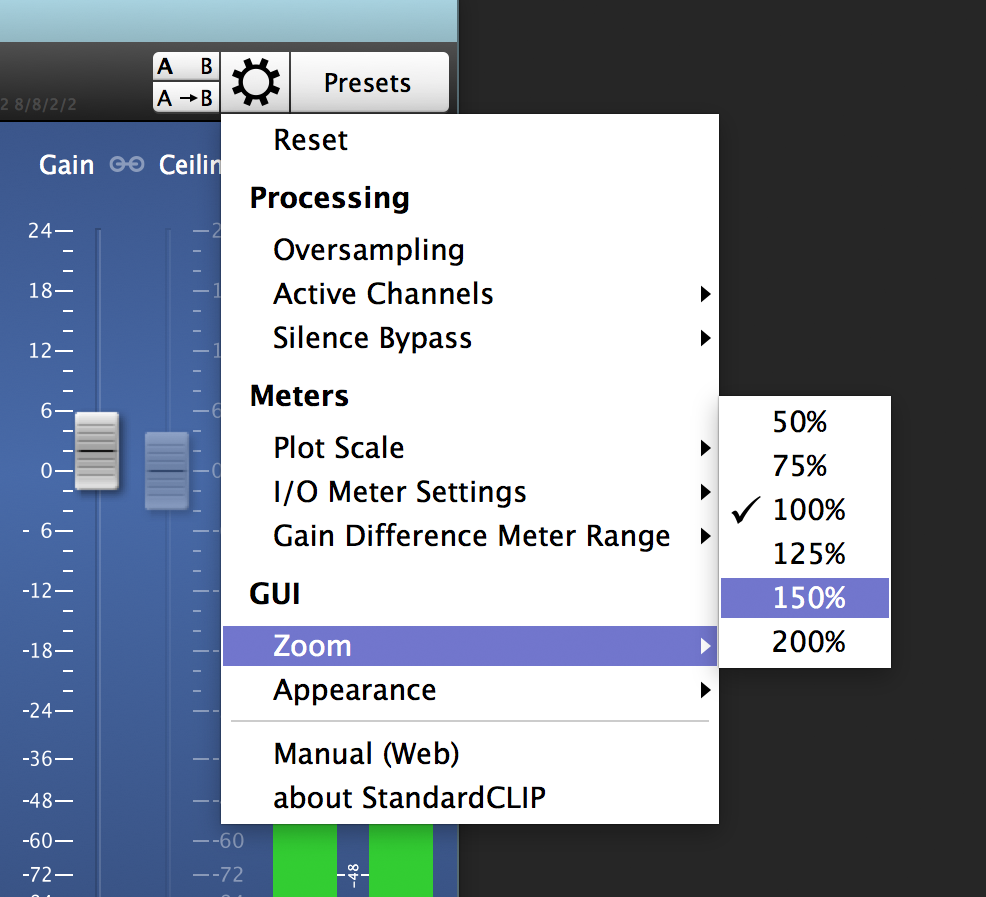The width and height of the screenshot is (986, 897).
Task: Copy A to B settings
Action: click(x=186, y=98)
